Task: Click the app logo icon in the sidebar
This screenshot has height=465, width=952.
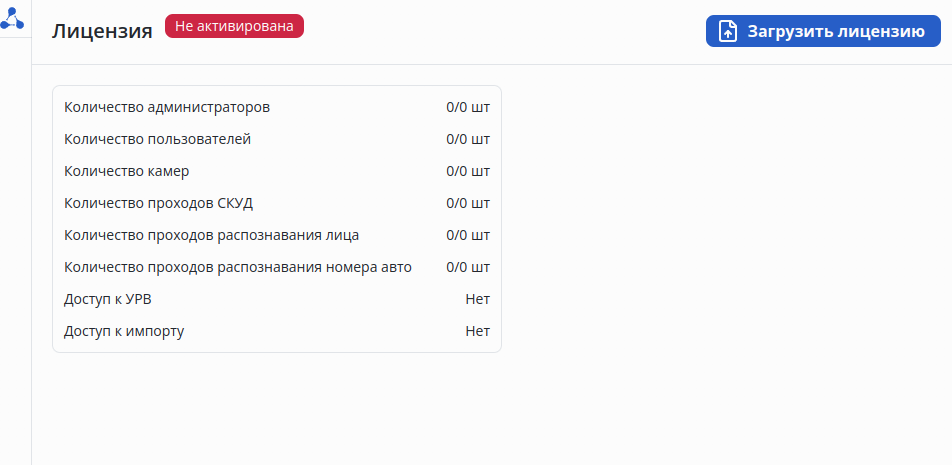Action: [12, 17]
